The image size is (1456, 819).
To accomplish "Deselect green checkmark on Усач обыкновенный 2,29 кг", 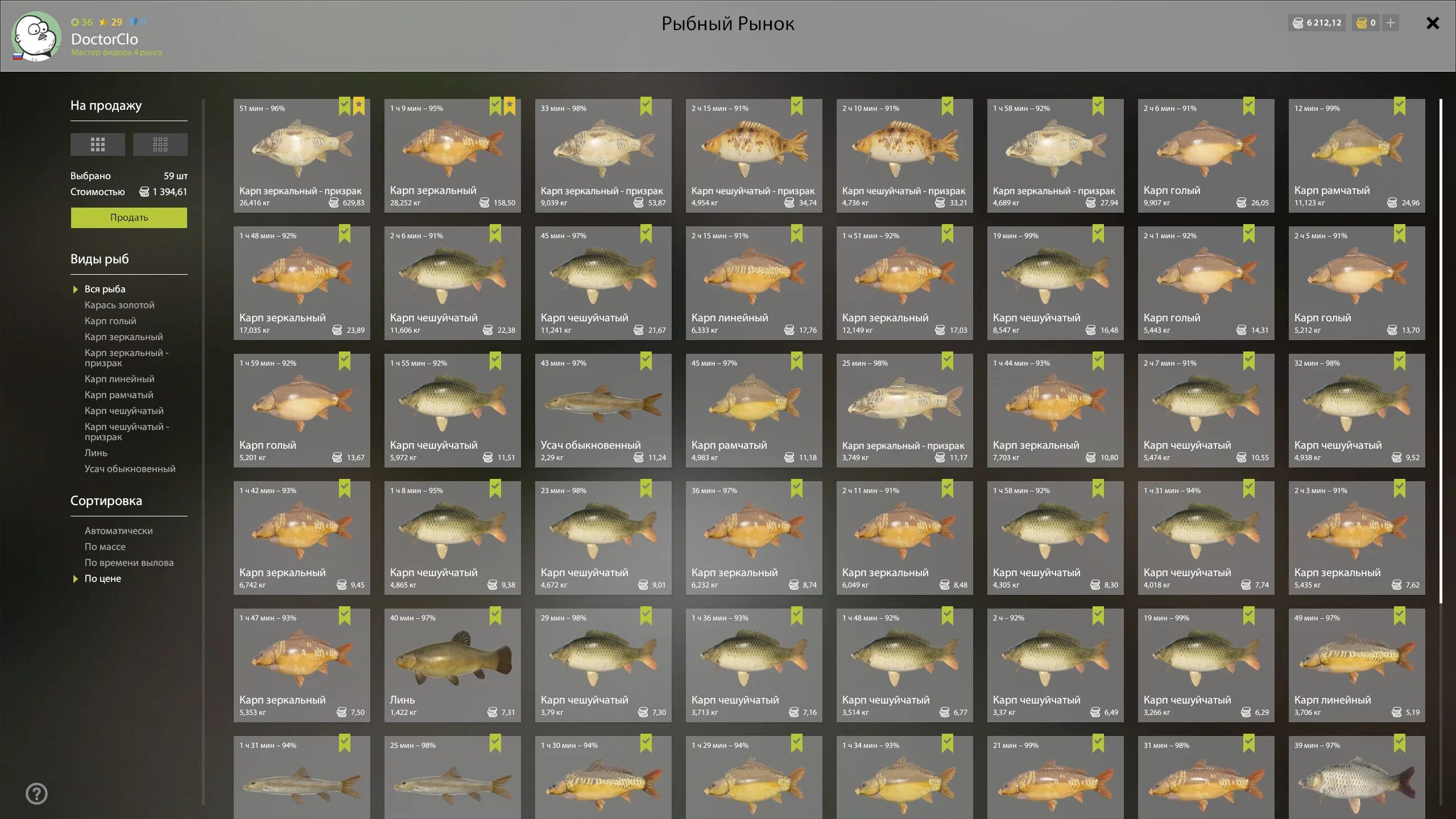I will (x=646, y=361).
